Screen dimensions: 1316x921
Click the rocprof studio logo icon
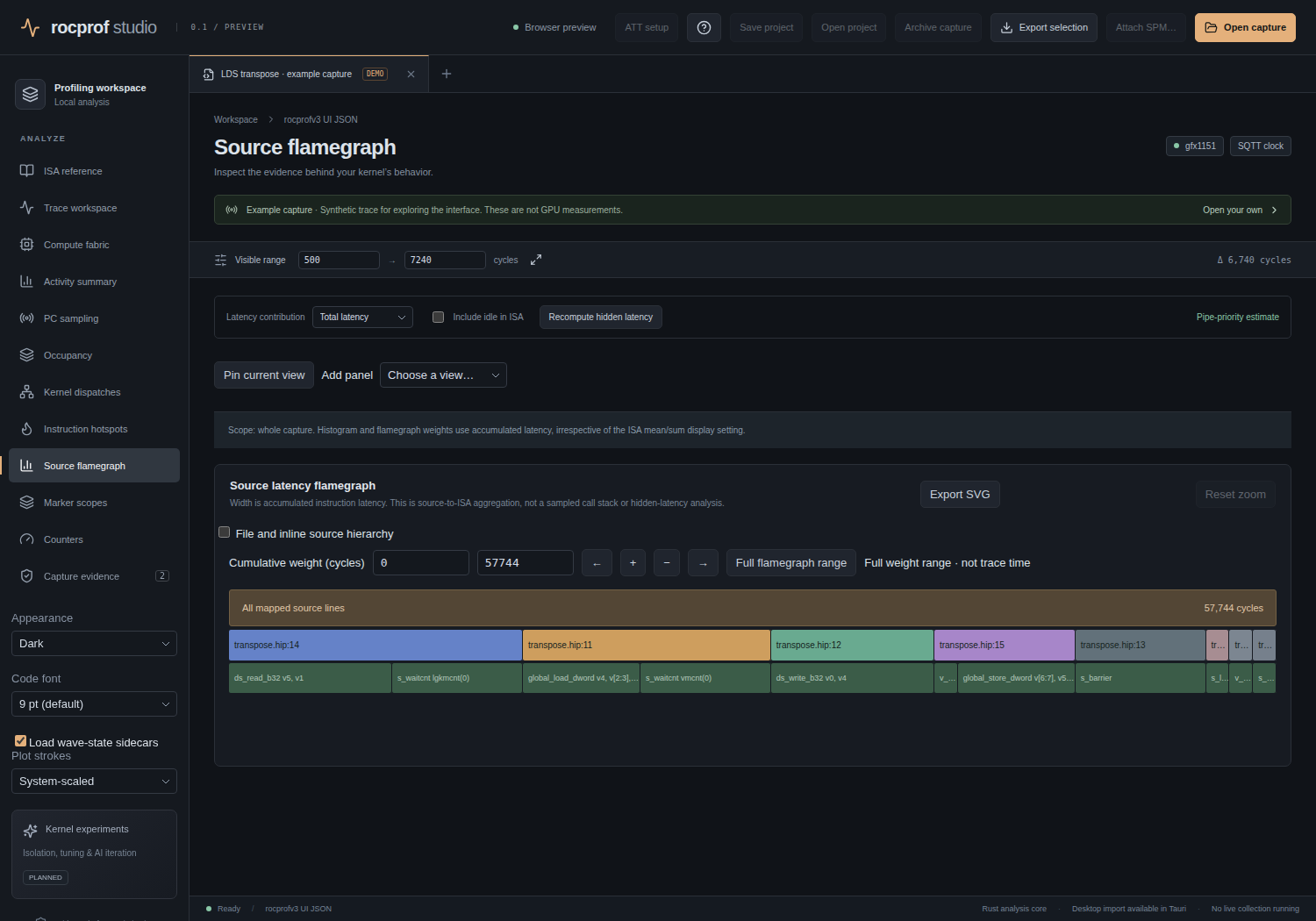point(30,27)
